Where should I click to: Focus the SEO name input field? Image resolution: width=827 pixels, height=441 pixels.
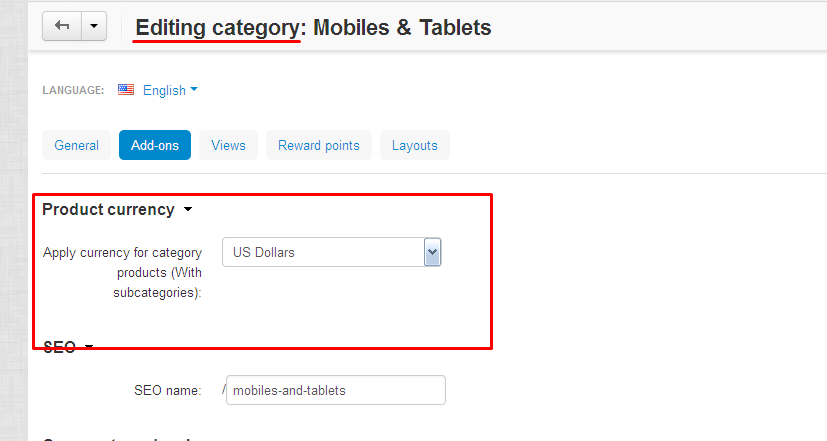point(336,390)
